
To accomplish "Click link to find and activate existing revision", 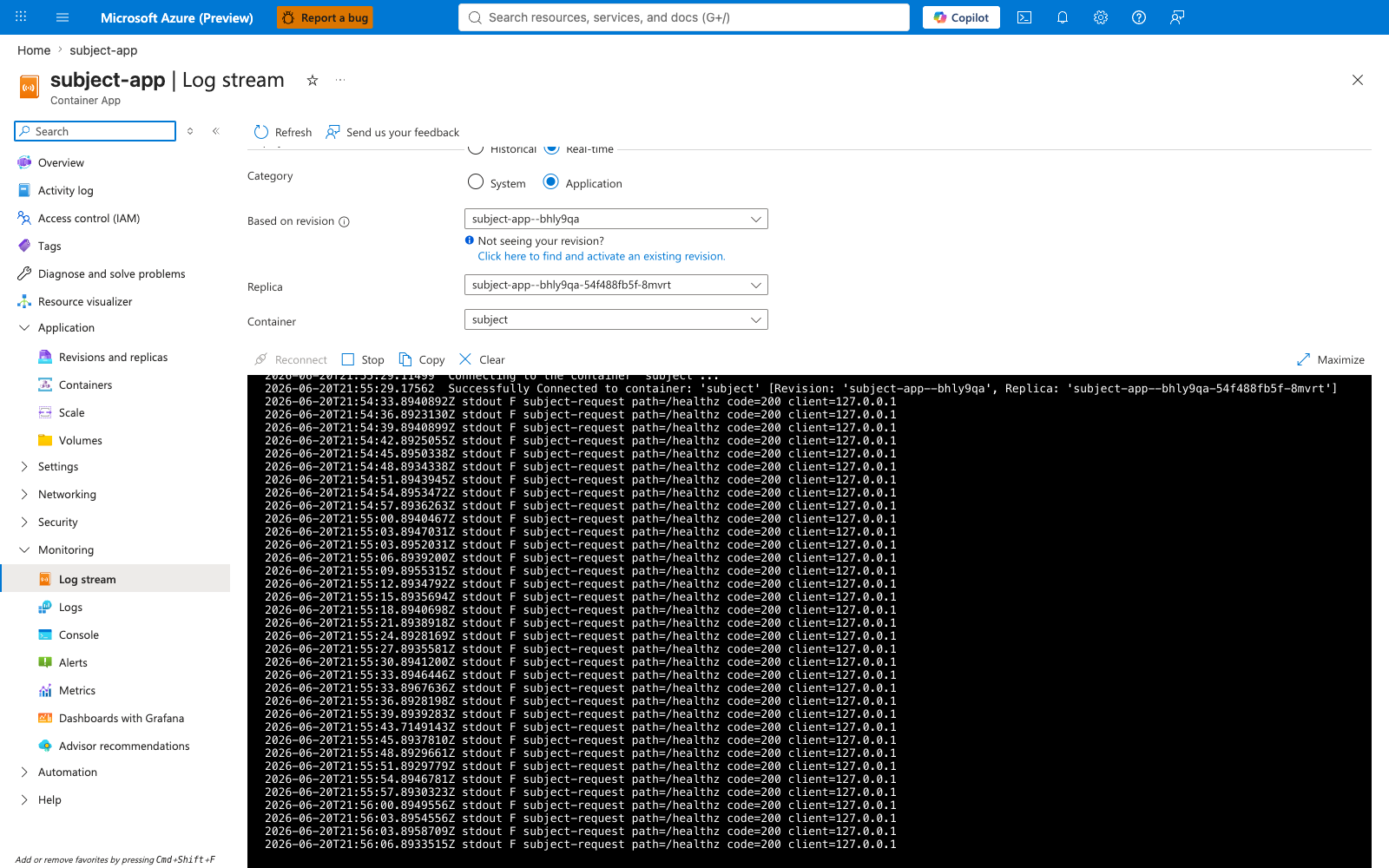I will [x=601, y=256].
